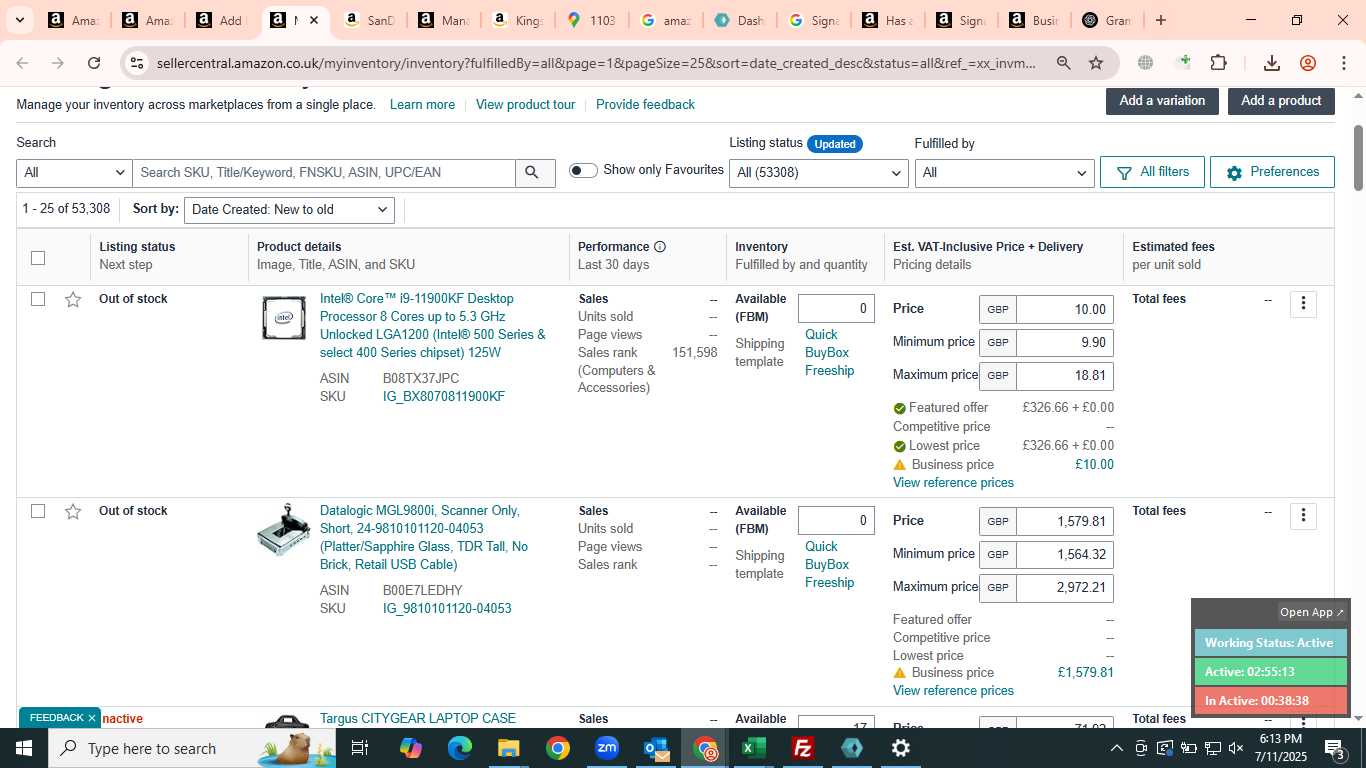Image resolution: width=1366 pixels, height=768 pixels.
Task: Open Excel from the taskbar
Action: click(754, 748)
